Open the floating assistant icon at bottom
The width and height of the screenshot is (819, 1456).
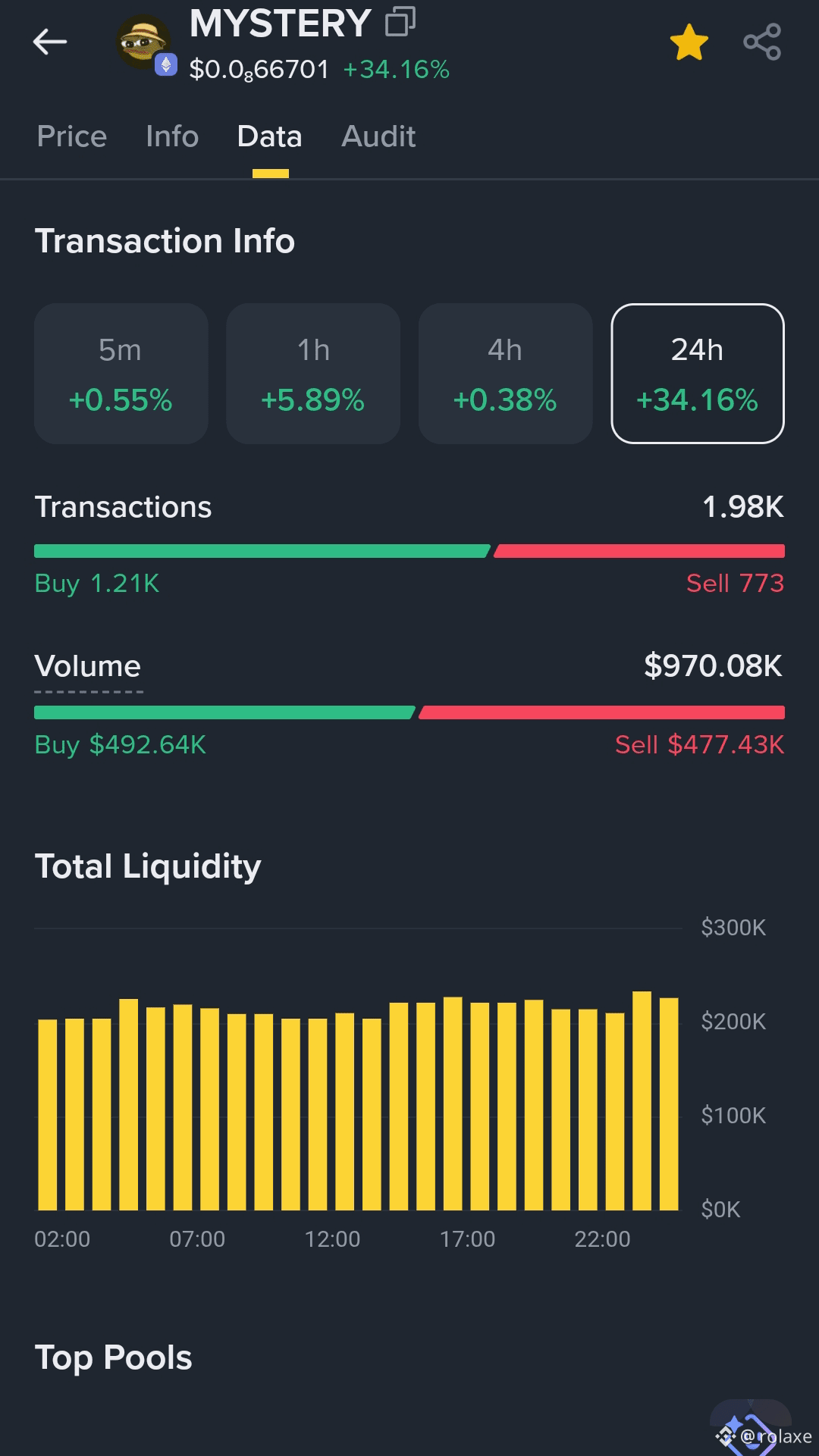749,1426
